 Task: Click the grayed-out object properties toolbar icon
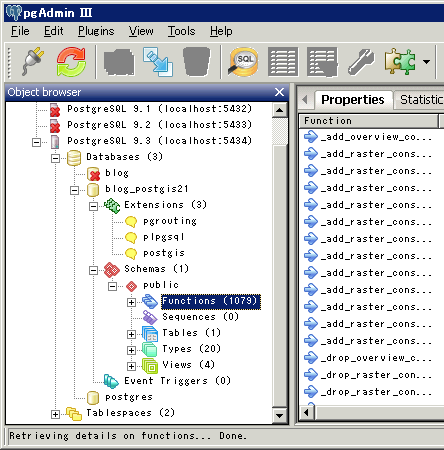(119, 62)
